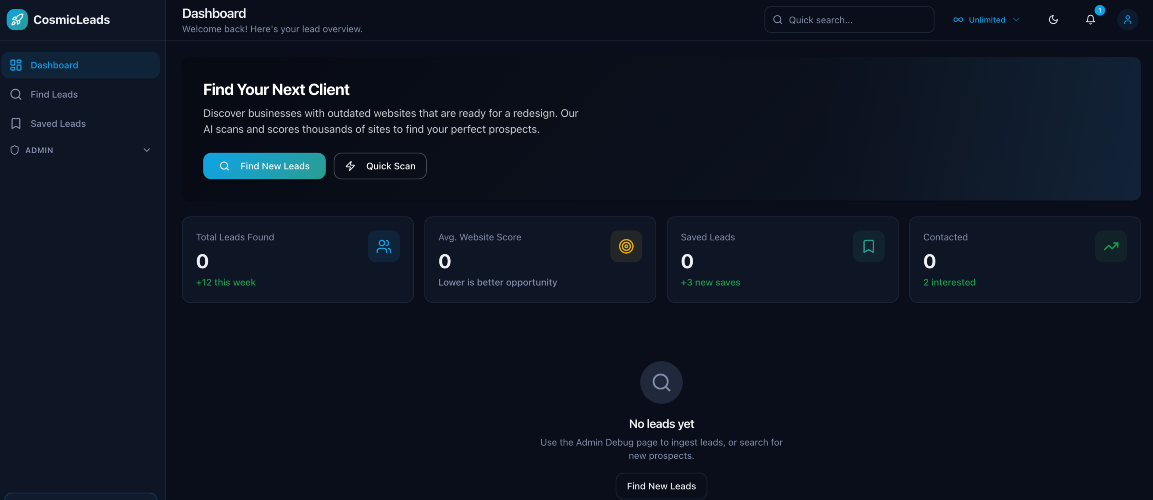Expand the ADMIN sidebar section chevron
Image resolution: width=1153 pixels, height=500 pixels.
pyautogui.click(x=147, y=150)
